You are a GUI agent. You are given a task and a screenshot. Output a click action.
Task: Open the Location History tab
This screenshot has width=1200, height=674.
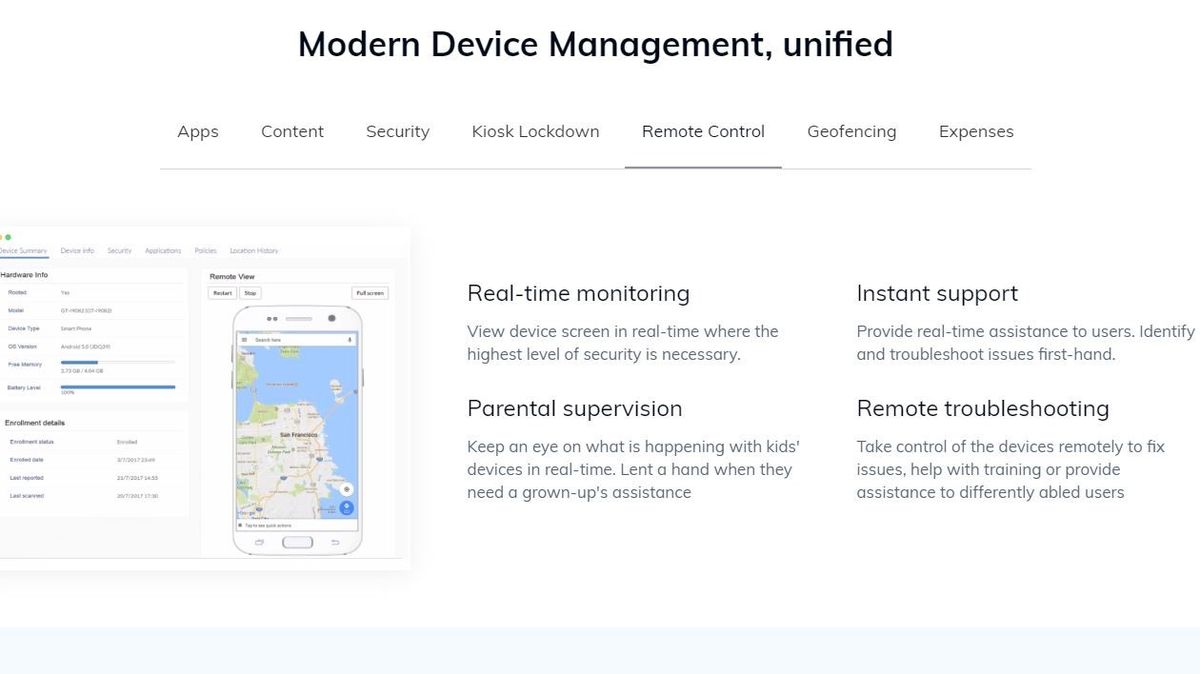[x=254, y=251]
